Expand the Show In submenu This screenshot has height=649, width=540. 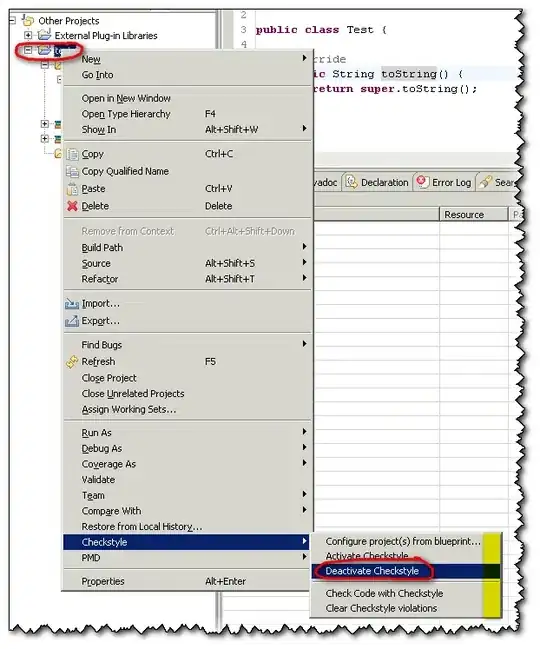pyautogui.click(x=187, y=130)
